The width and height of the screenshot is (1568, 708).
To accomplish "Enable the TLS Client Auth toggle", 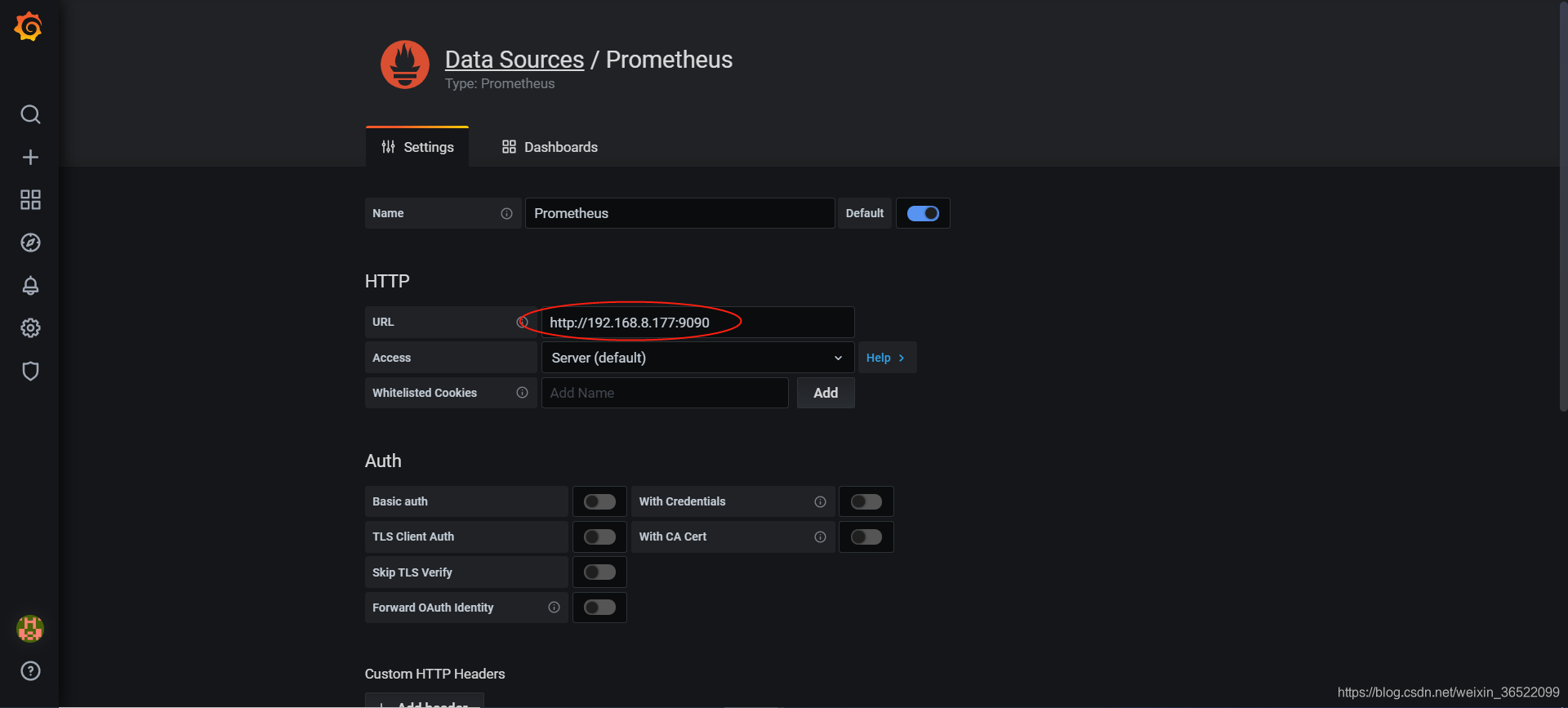I will pos(599,537).
